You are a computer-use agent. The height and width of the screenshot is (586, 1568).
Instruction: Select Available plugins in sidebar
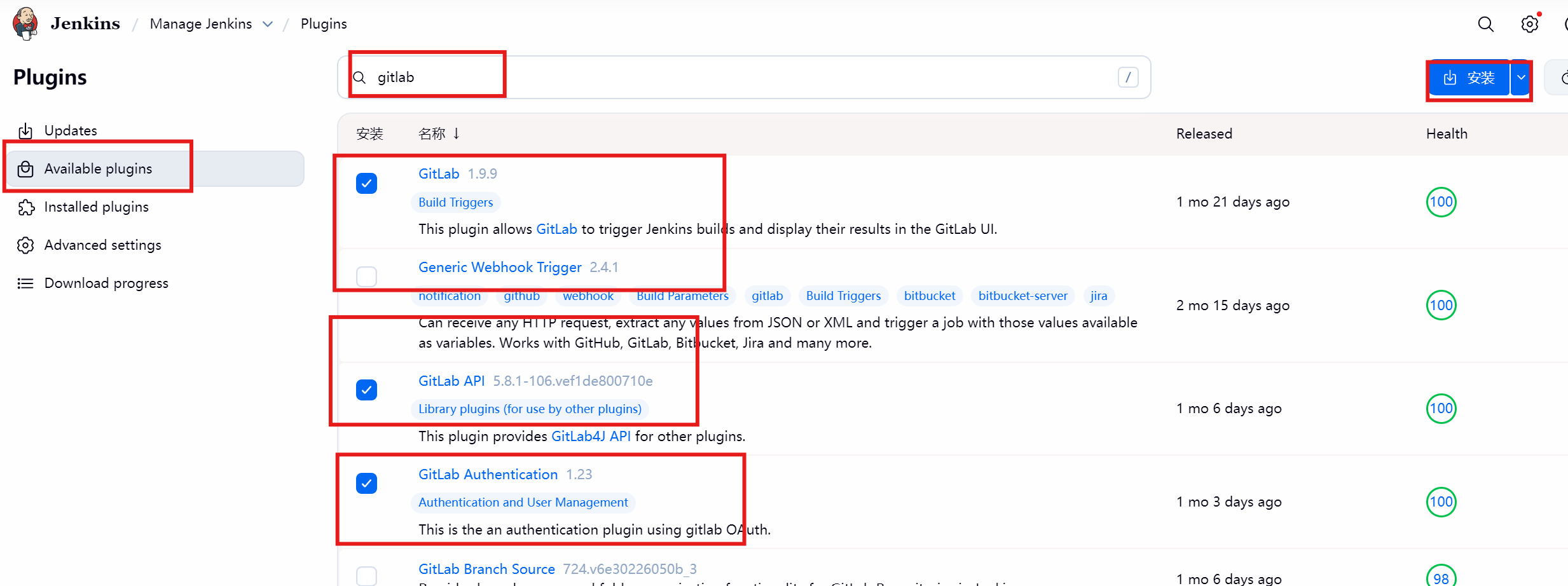pyautogui.click(x=156, y=168)
